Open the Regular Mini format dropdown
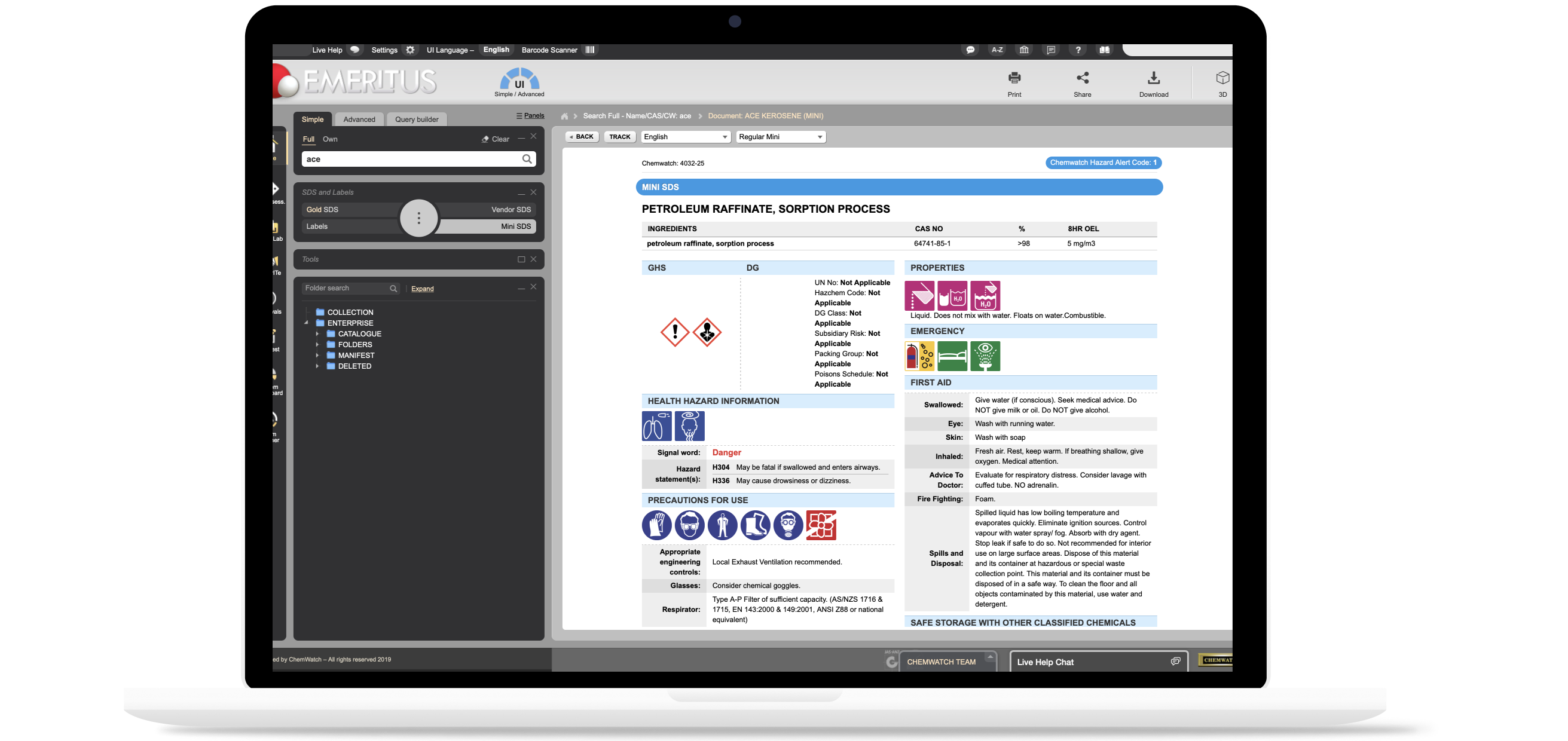 coord(780,137)
